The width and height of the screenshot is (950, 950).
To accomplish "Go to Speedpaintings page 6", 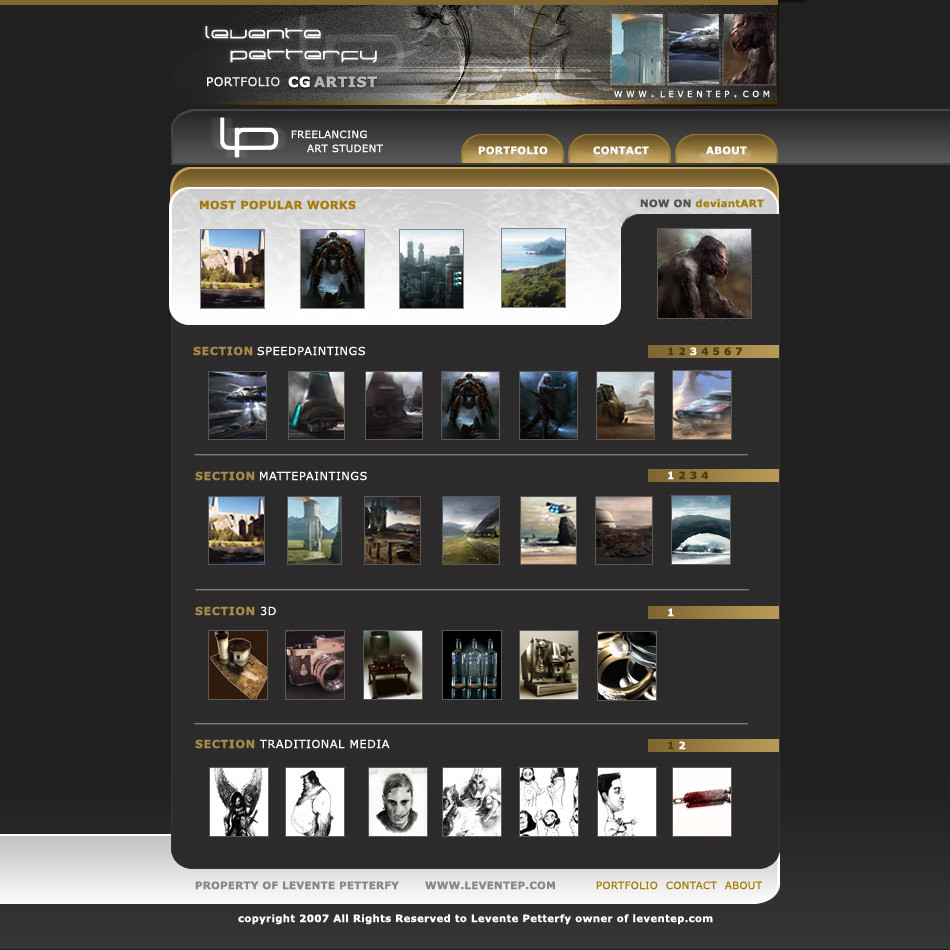I will click(x=728, y=351).
